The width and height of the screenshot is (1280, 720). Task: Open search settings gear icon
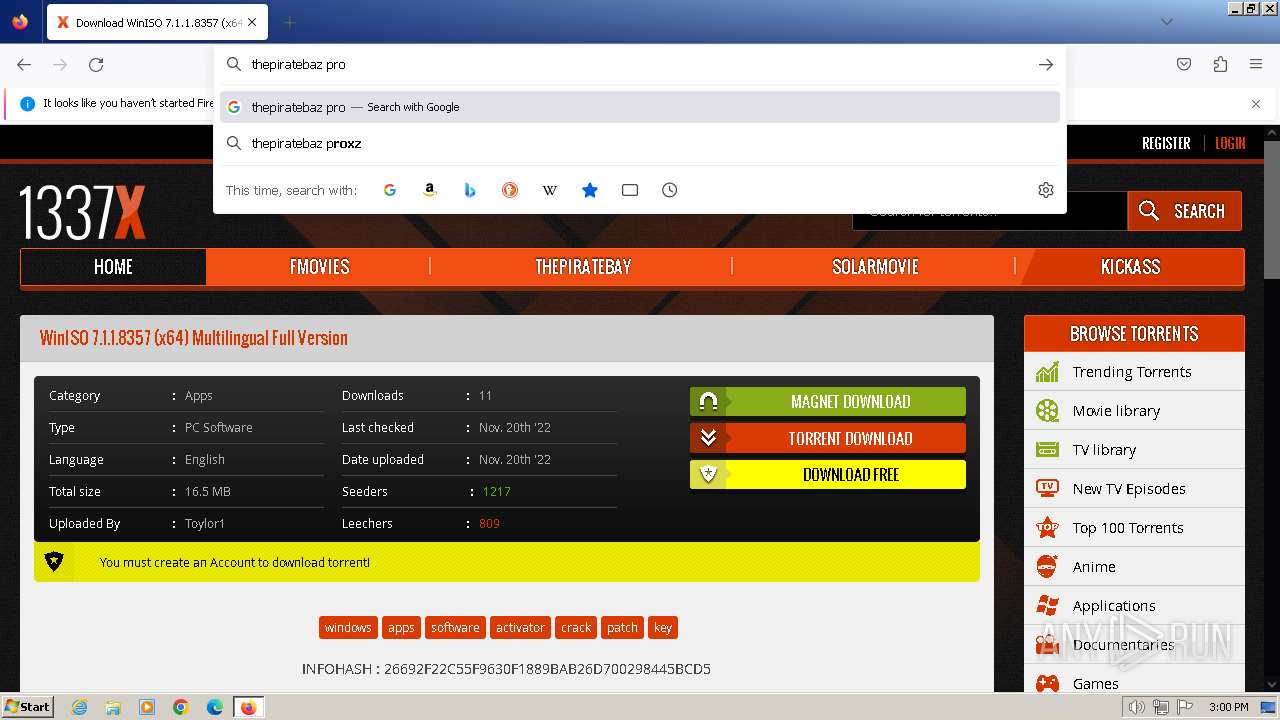(1046, 190)
